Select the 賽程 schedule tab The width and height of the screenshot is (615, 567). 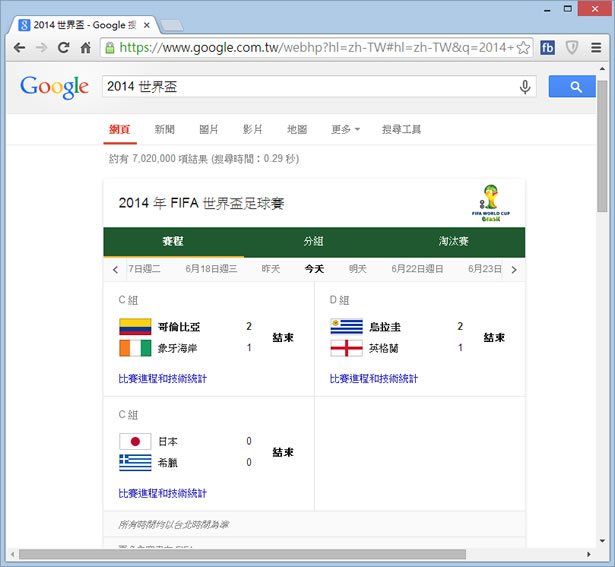coord(173,241)
